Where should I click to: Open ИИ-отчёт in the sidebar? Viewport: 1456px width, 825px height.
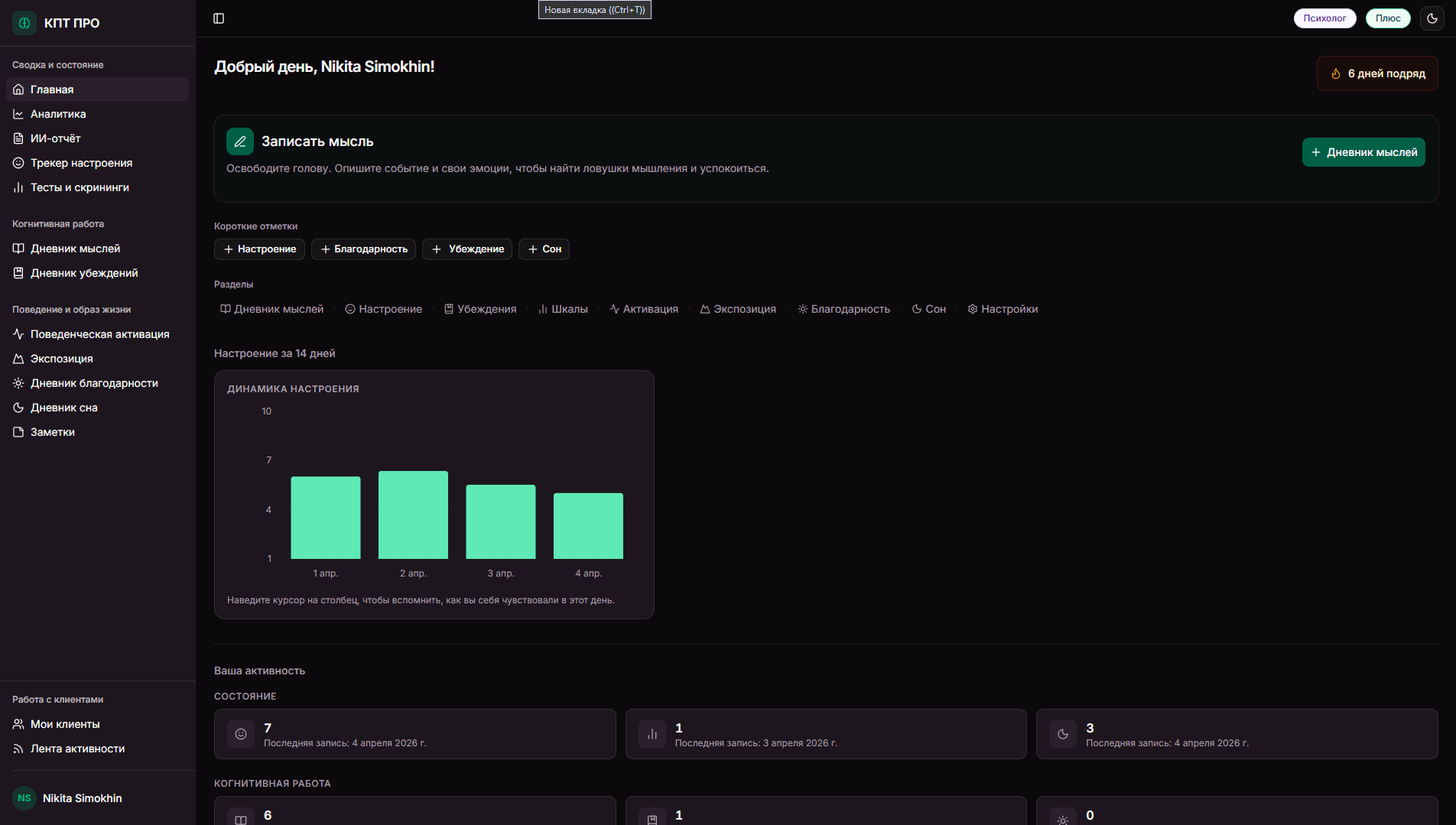coord(55,138)
